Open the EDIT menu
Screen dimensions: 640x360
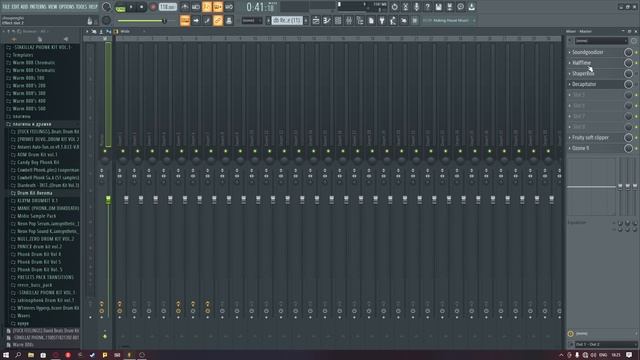[15, 7]
